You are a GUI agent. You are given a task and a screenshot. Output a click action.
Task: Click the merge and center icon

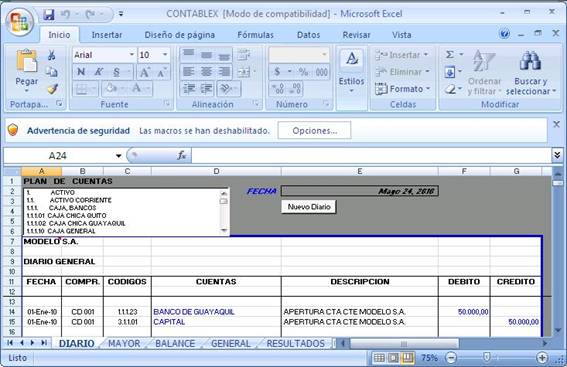(x=244, y=72)
